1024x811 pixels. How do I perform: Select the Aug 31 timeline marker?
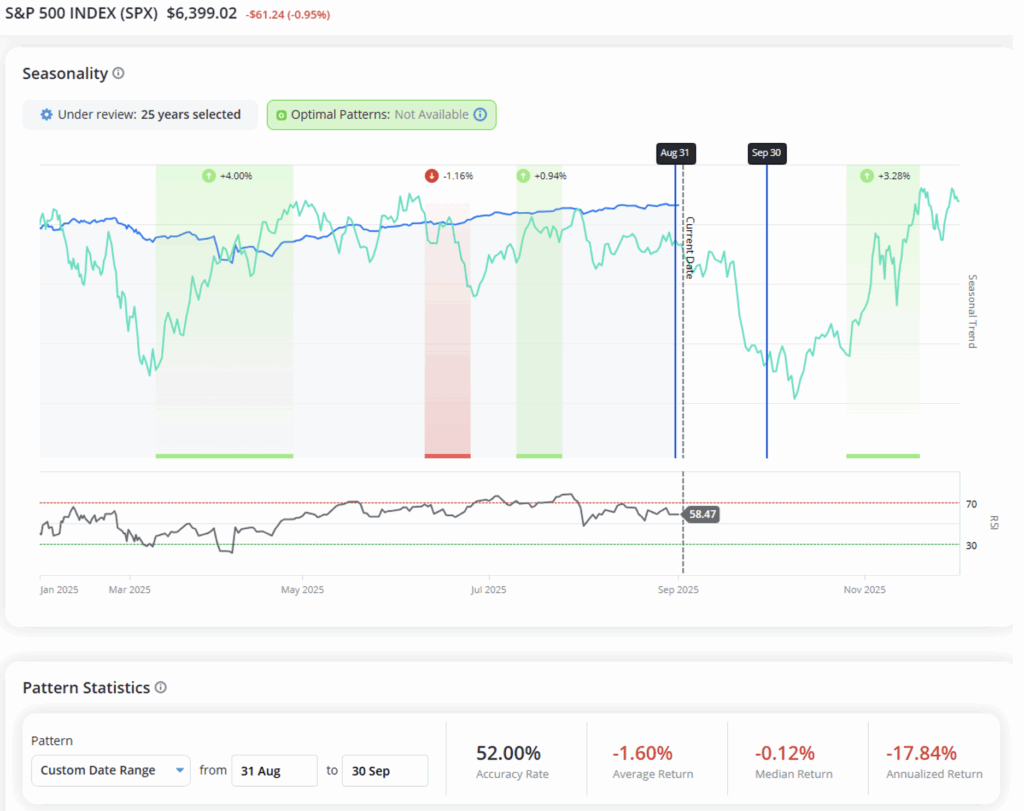pyautogui.click(x=675, y=153)
